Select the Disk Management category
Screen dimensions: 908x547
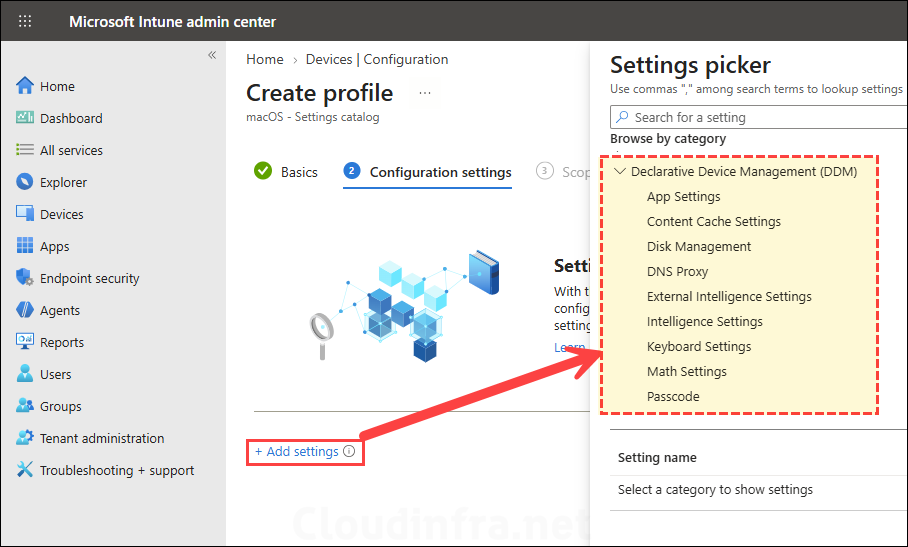tap(698, 247)
